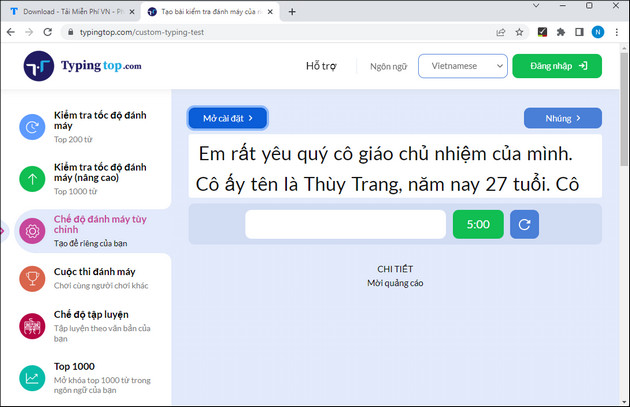The height and width of the screenshot is (407, 630).
Task: Click the Đăng nhập login button
Action: click(x=557, y=66)
